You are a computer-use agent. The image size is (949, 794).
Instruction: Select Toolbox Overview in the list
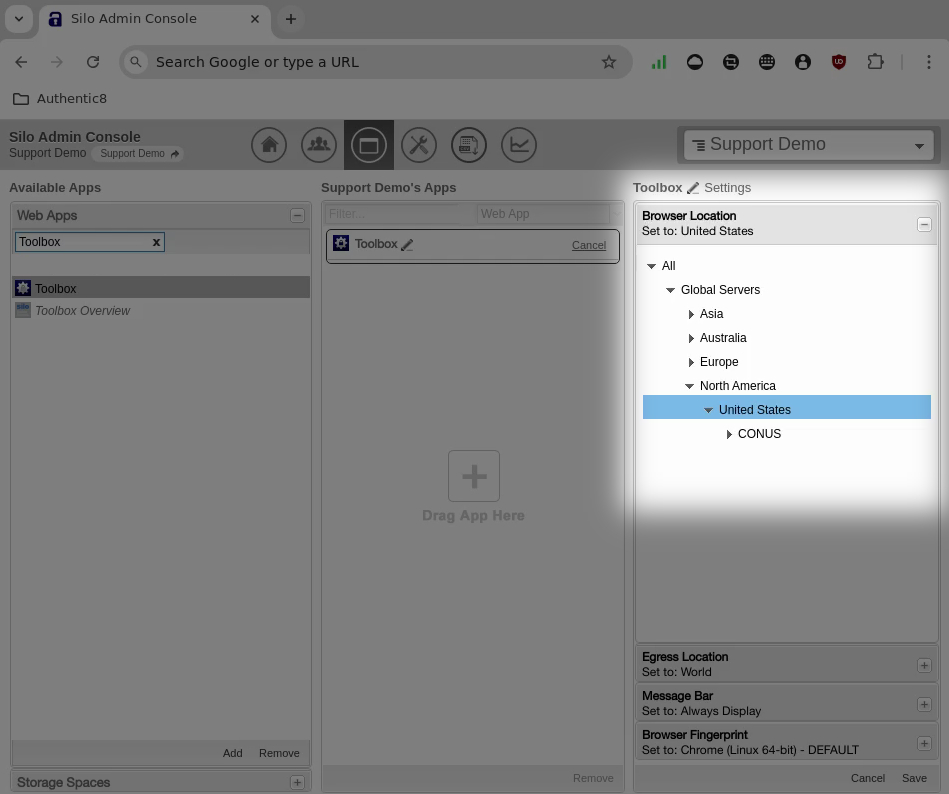tap(161, 310)
